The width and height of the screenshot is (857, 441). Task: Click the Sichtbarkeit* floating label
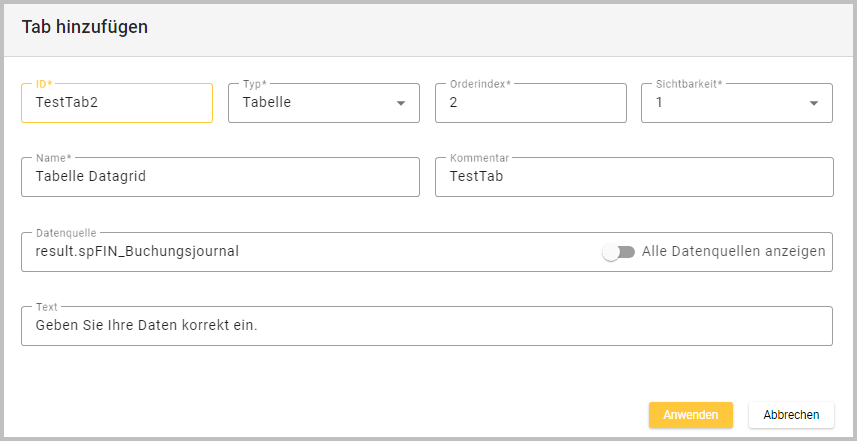coord(689,84)
